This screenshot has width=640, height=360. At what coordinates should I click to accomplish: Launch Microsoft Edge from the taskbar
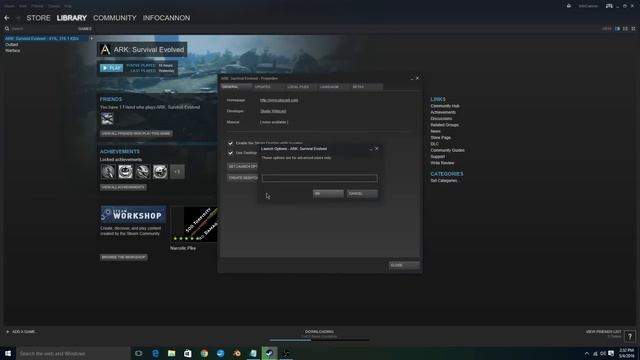[155, 353]
